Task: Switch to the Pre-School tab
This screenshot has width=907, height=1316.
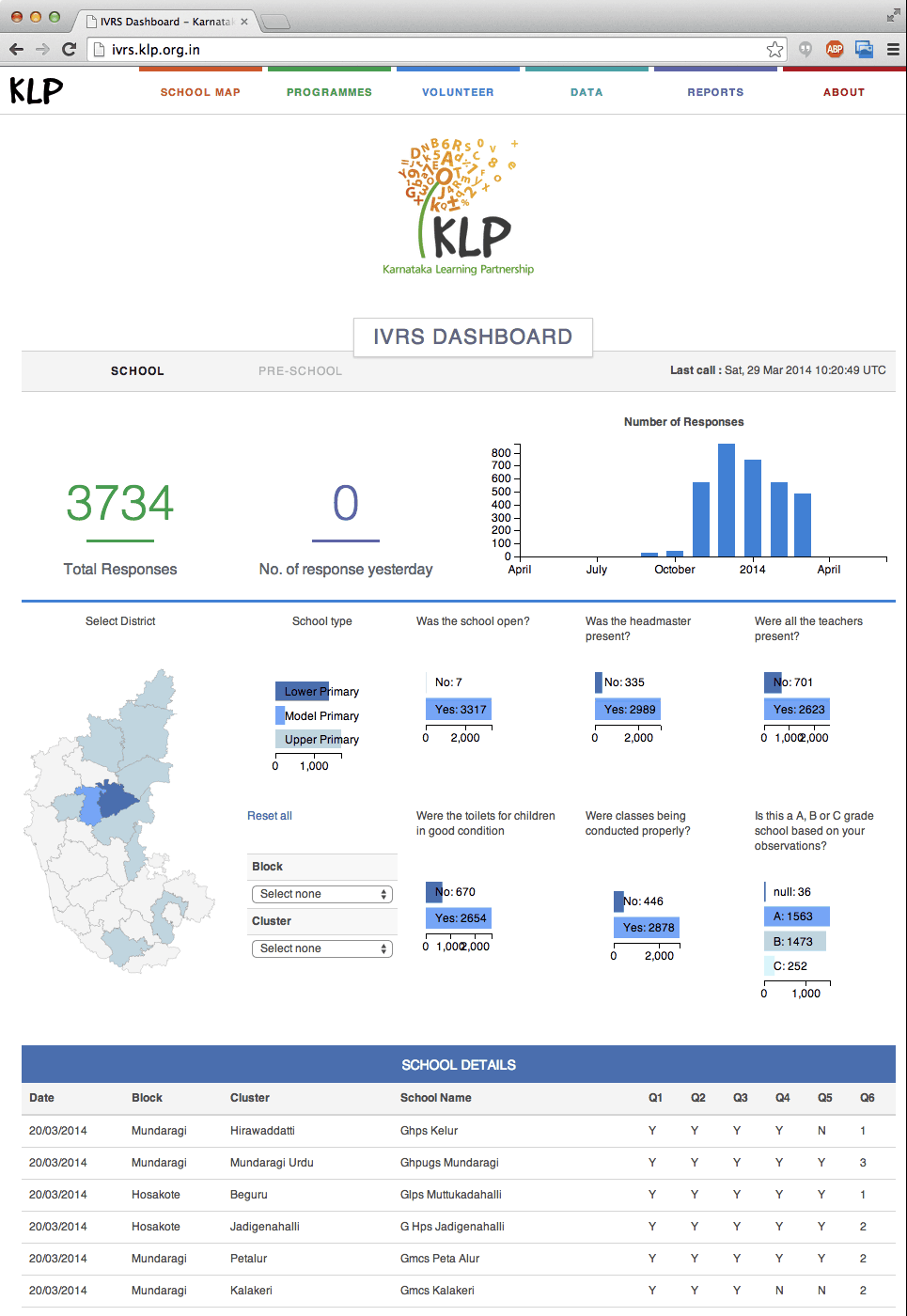Action: click(300, 371)
